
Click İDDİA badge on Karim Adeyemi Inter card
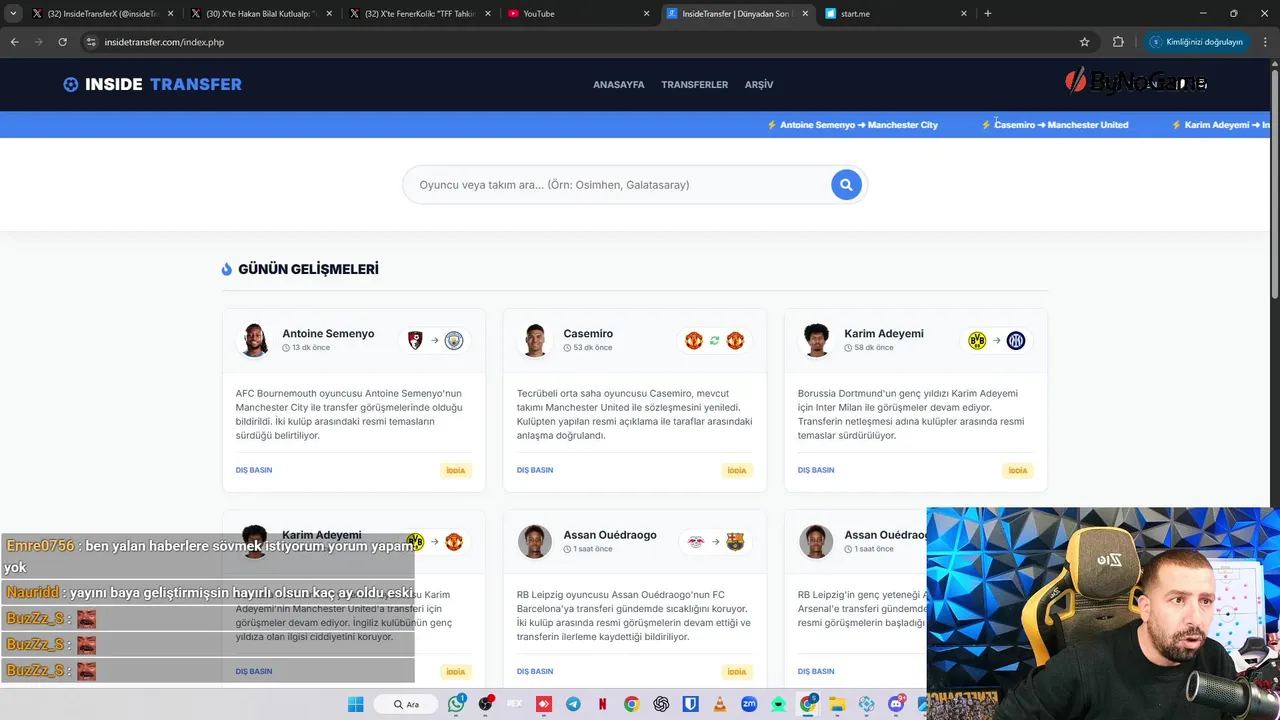click(1018, 470)
